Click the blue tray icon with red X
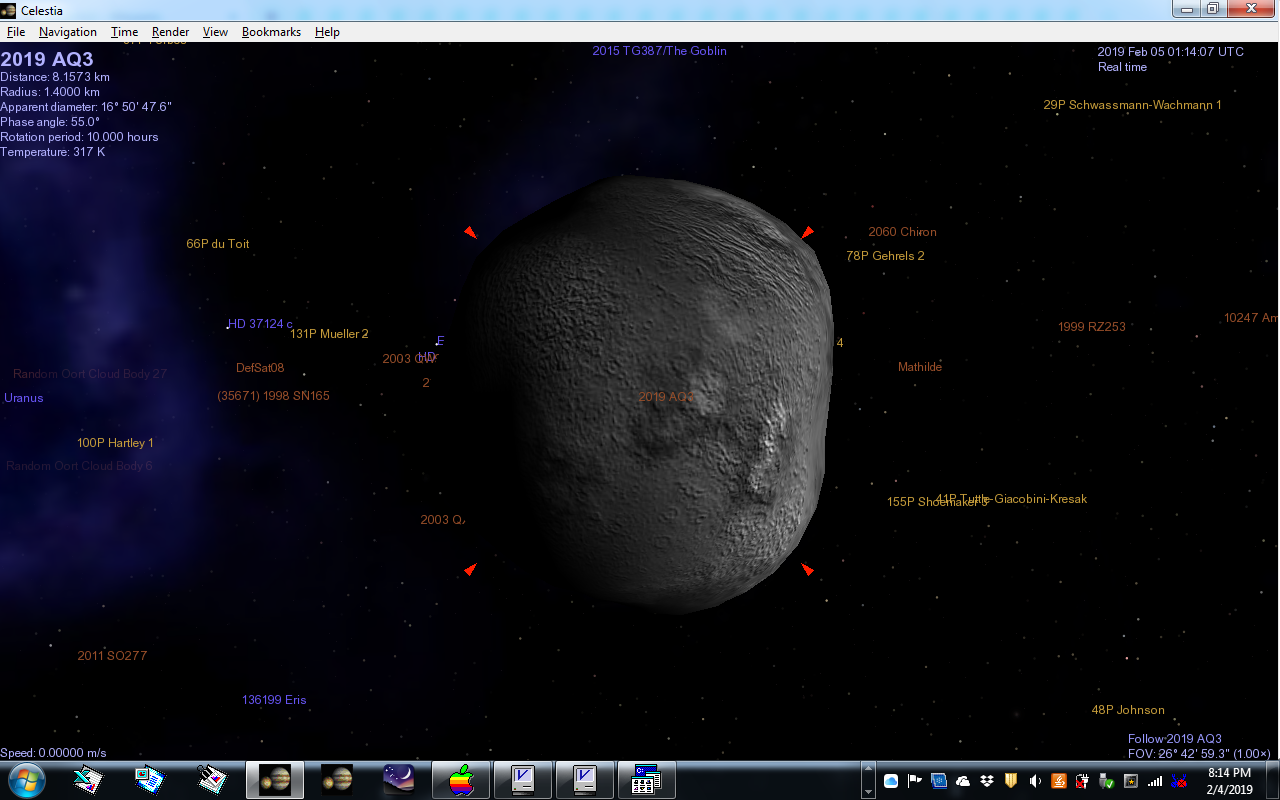 click(x=1179, y=781)
